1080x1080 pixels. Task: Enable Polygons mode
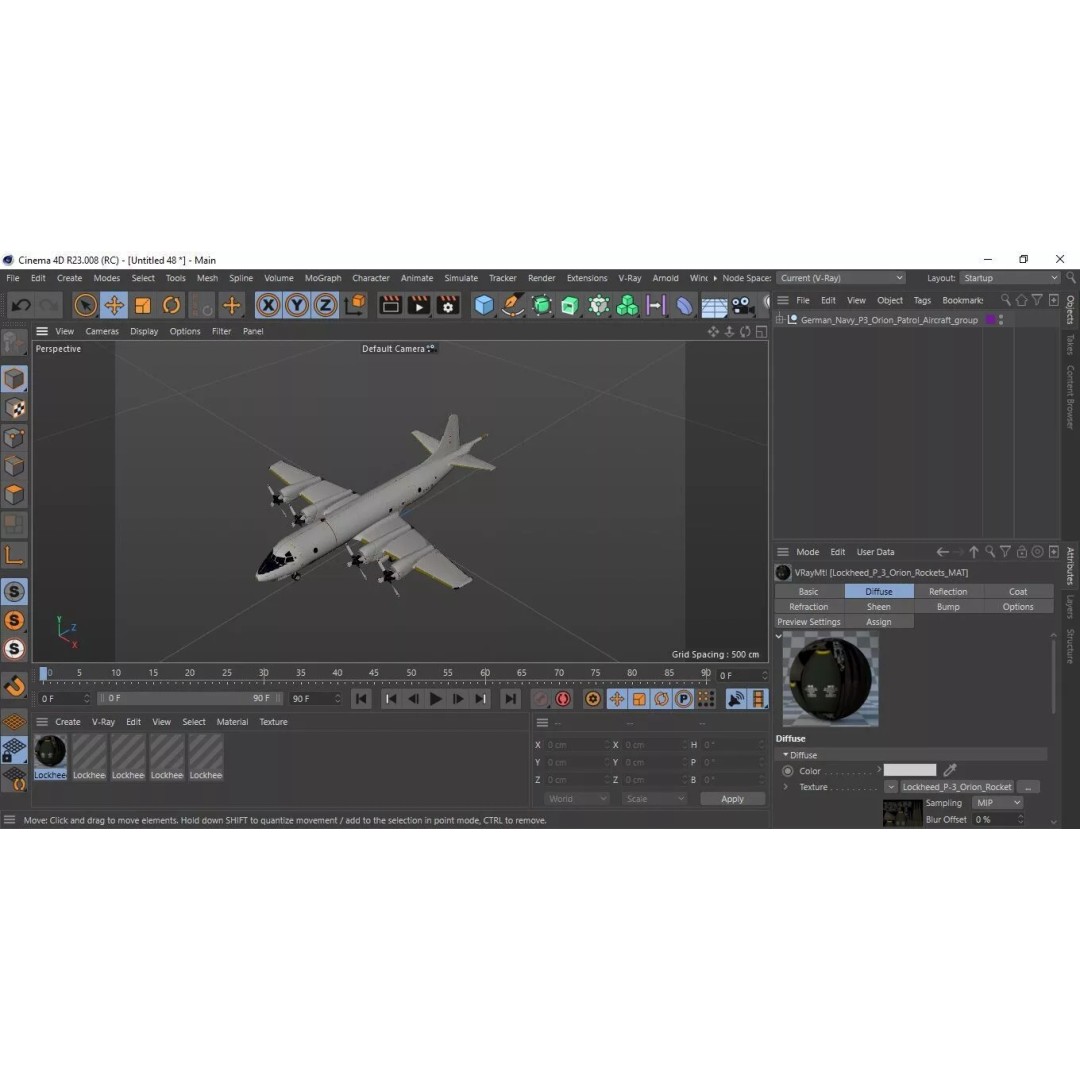point(14,495)
